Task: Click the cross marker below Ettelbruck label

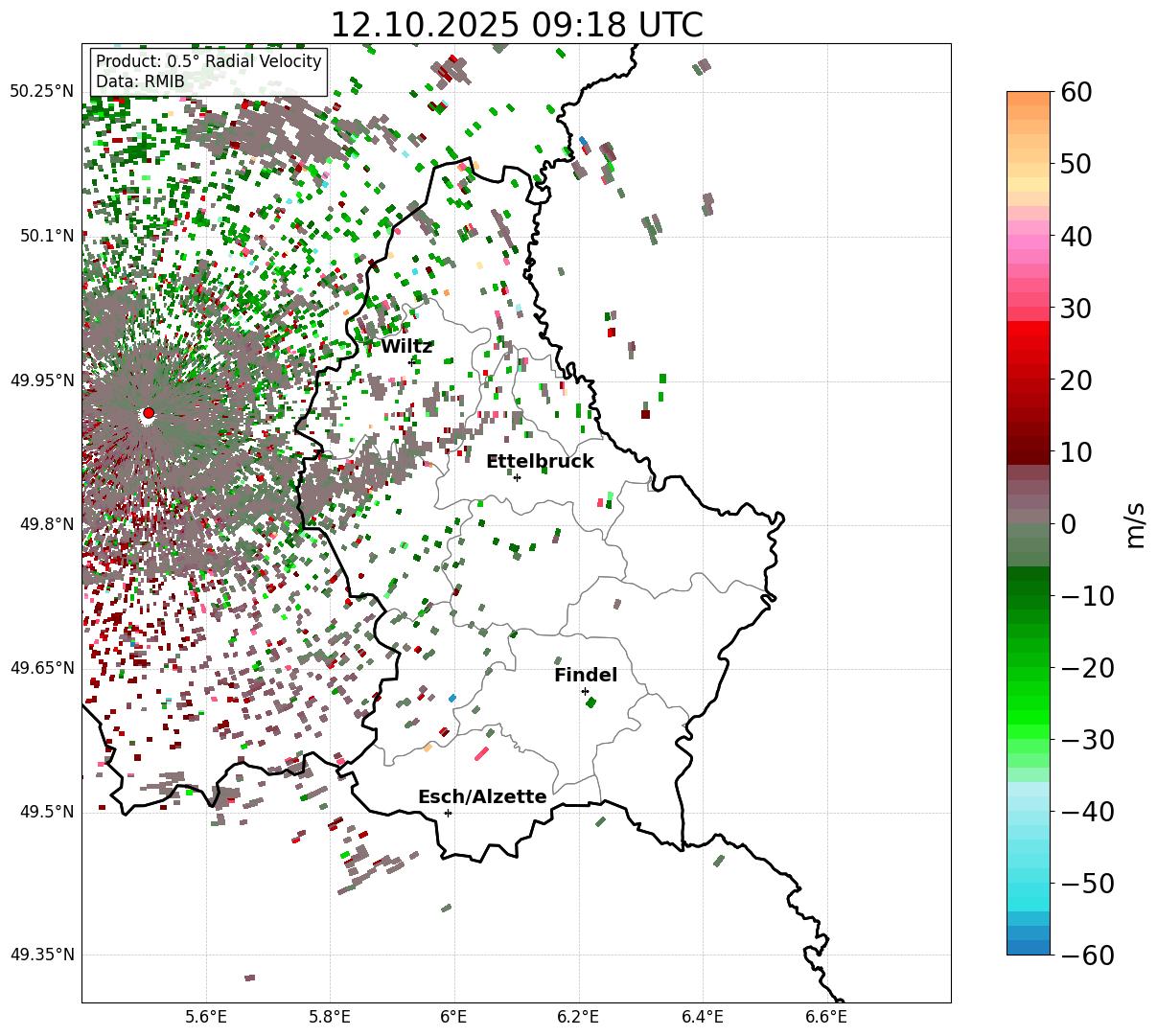Action: coord(517,477)
